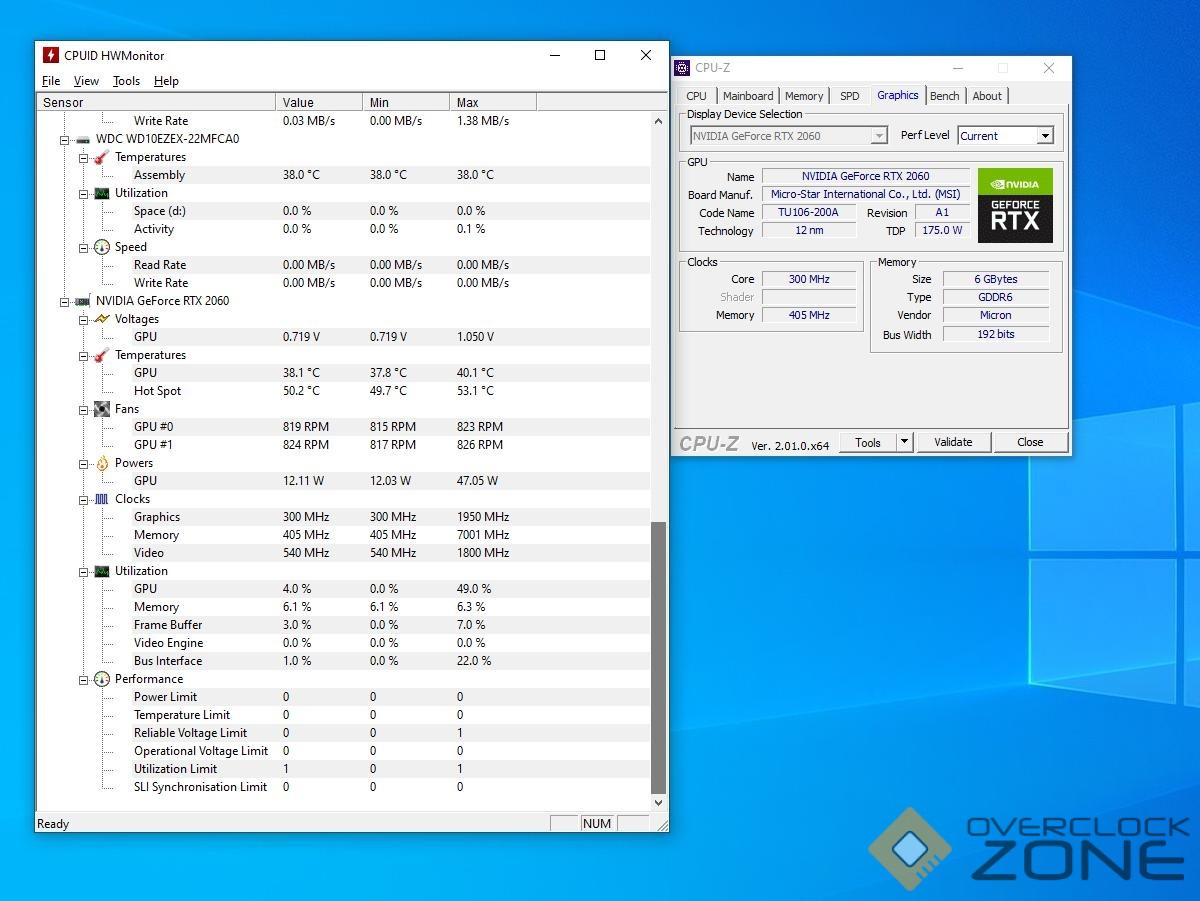This screenshot has height=901, width=1200.
Task: Switch to the Memory tab in CPU-Z
Action: pyautogui.click(x=804, y=96)
